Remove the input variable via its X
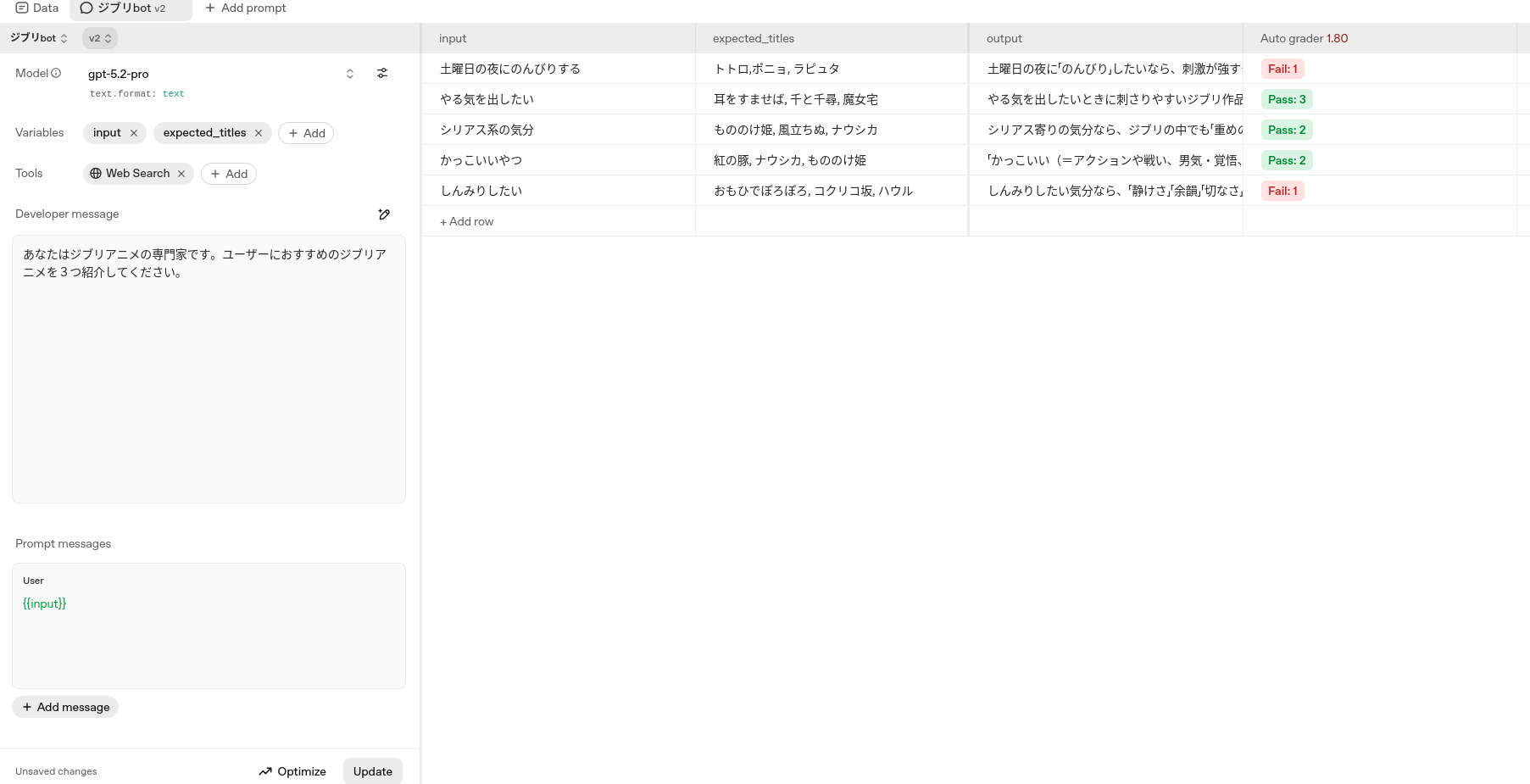The width and height of the screenshot is (1530, 784). (x=133, y=133)
